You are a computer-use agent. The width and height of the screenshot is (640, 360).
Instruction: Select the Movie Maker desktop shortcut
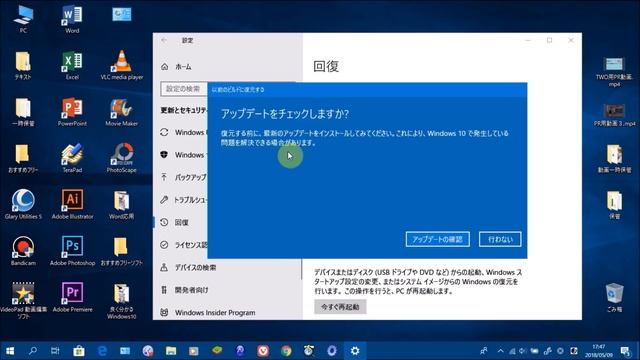(x=122, y=112)
